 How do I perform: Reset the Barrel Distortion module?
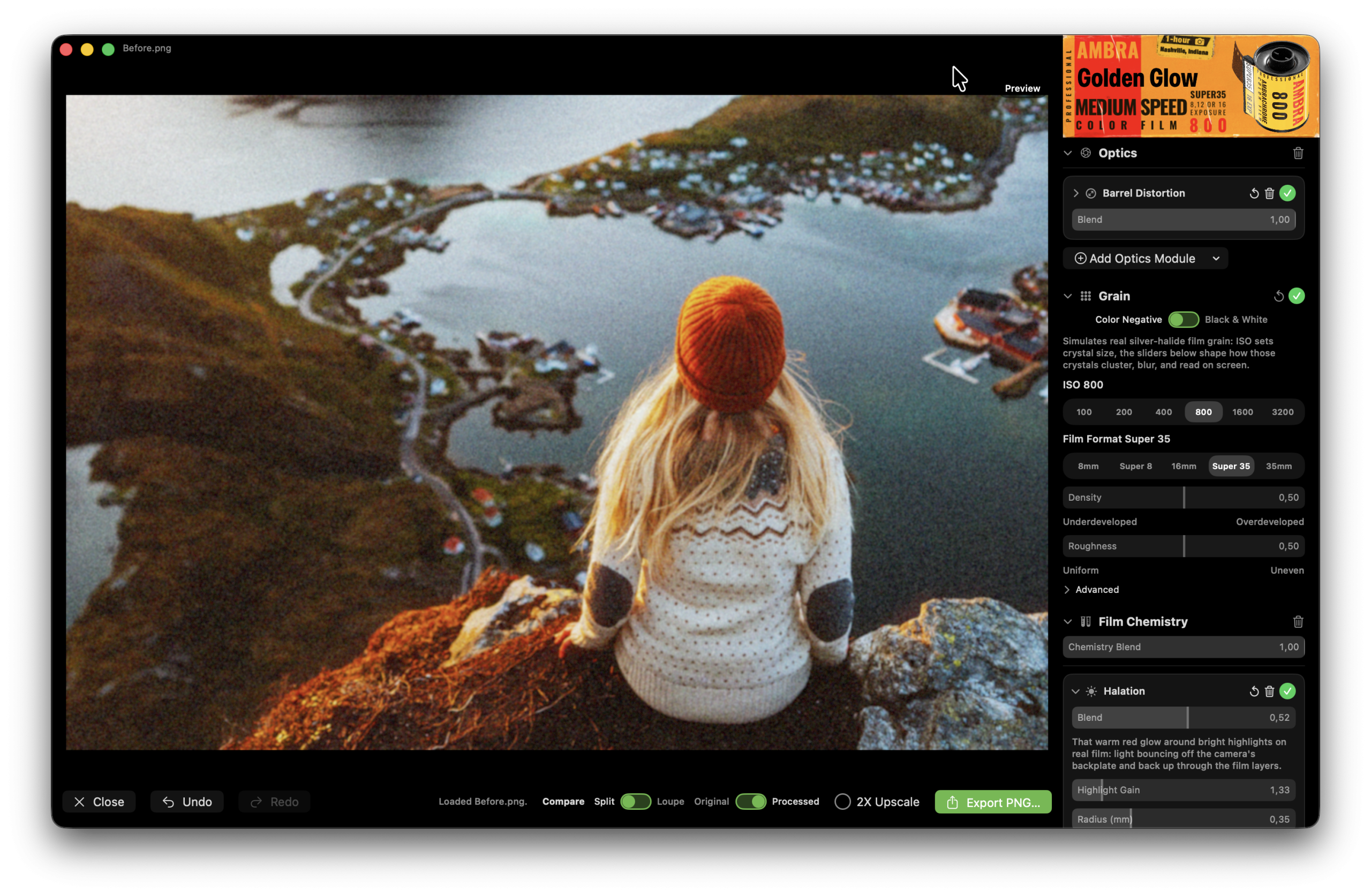tap(1254, 193)
